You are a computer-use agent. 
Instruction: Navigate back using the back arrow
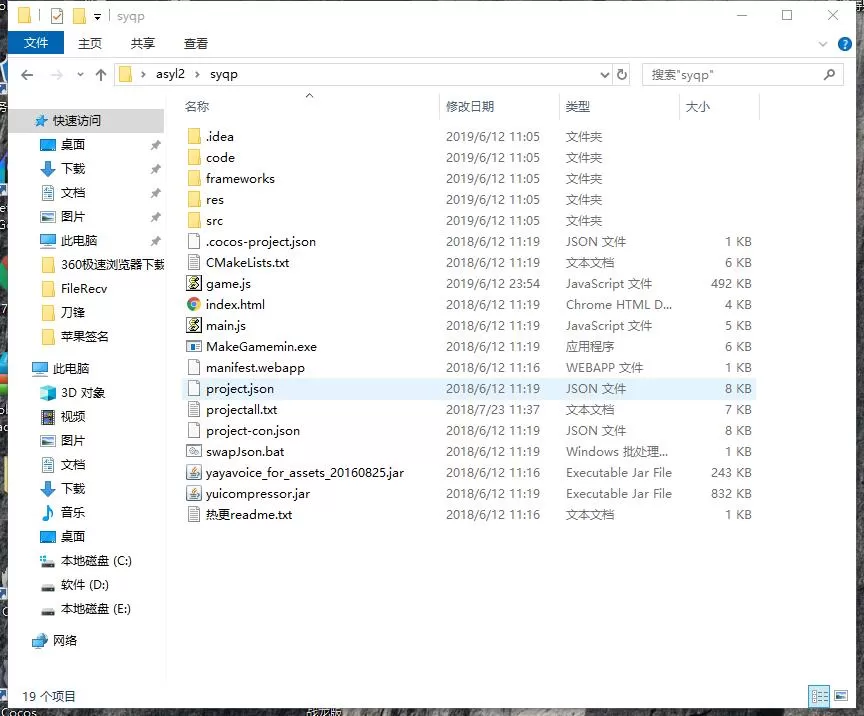click(27, 73)
